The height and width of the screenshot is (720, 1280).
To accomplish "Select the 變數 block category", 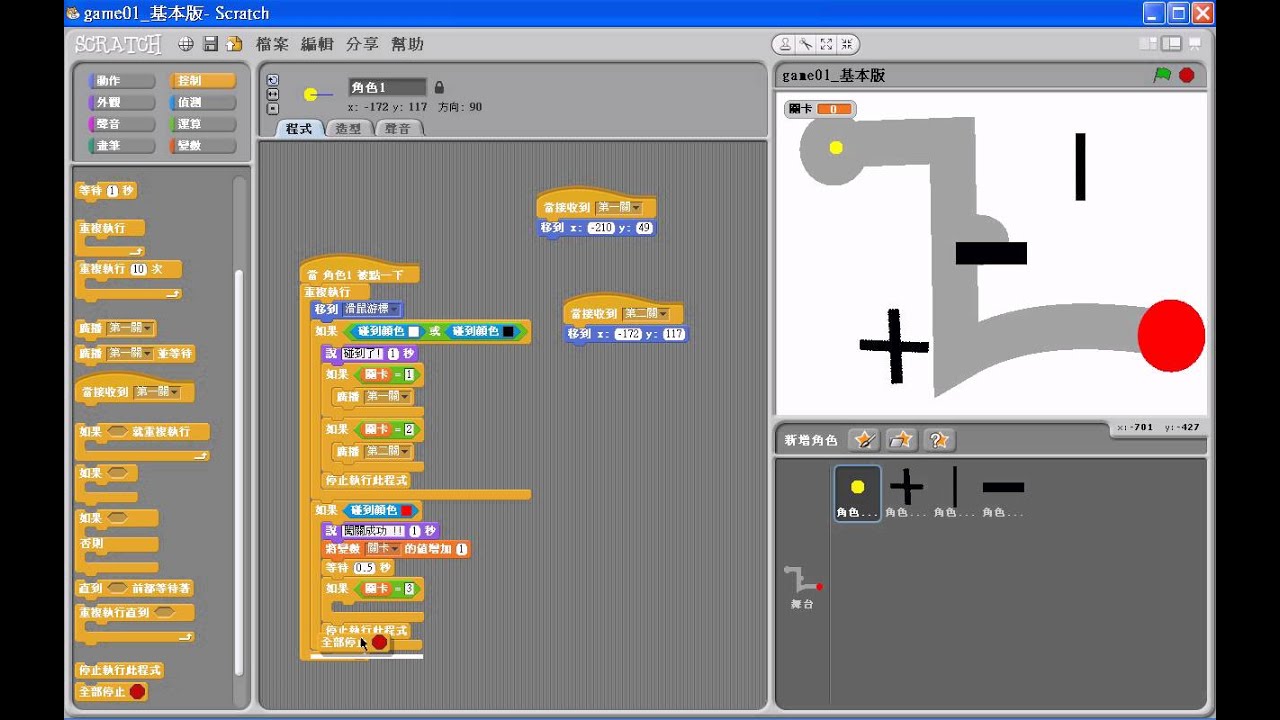I will [203, 146].
